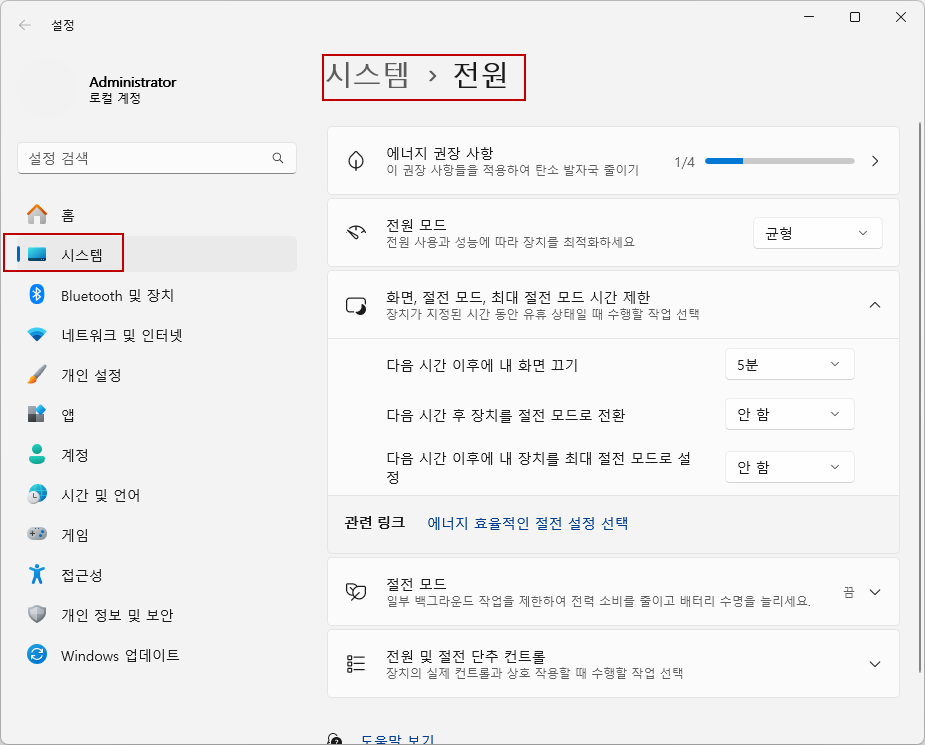Click the 전원 및 절전 단추 컨트롤 list icon
Viewport: 925px width, 745px height.
click(356, 664)
